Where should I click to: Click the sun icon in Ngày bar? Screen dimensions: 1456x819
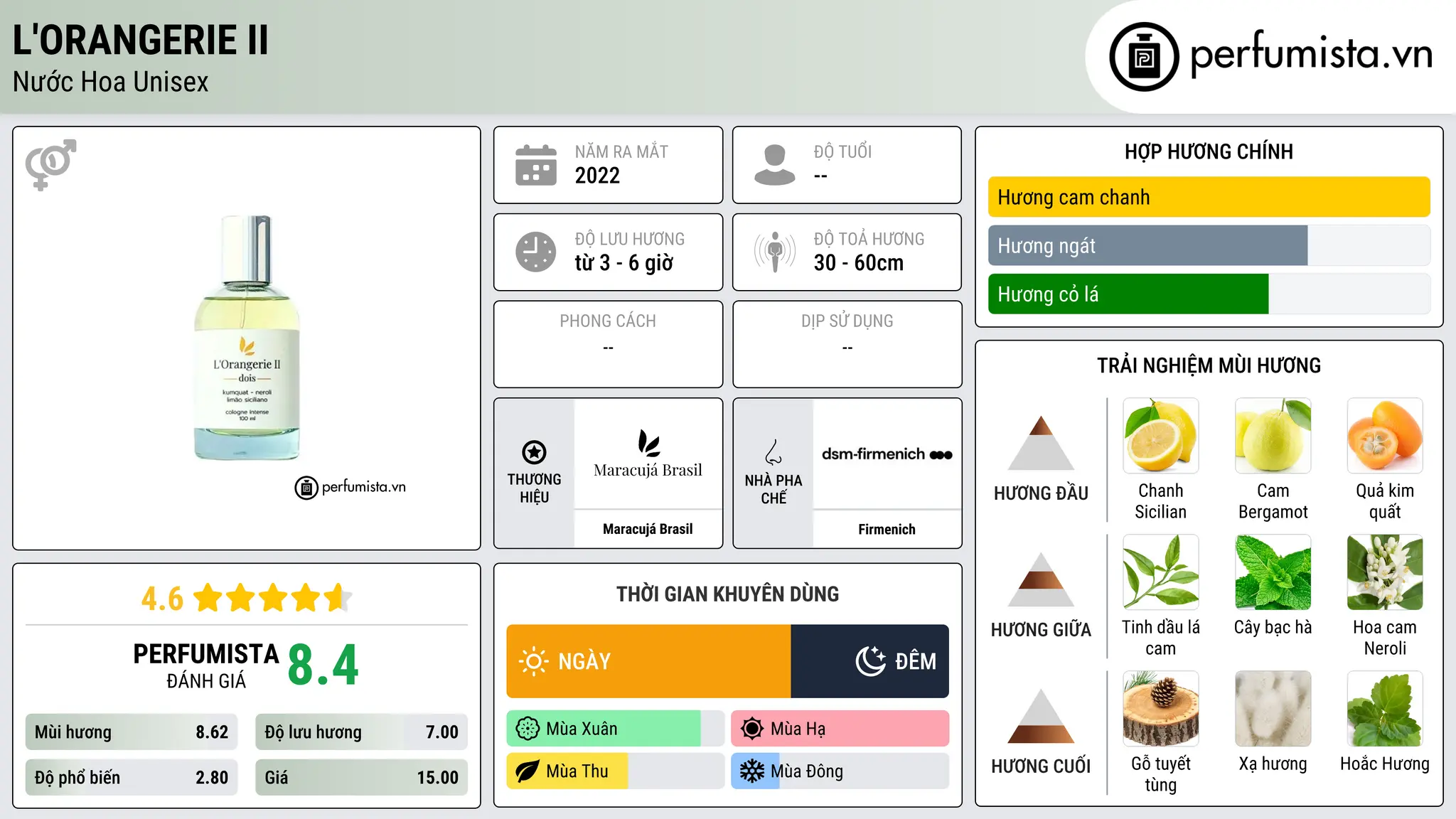pos(533,661)
